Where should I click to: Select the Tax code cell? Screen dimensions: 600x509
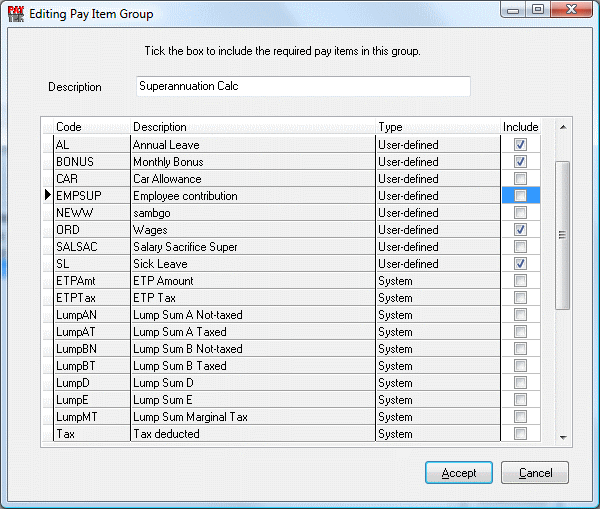coord(92,434)
